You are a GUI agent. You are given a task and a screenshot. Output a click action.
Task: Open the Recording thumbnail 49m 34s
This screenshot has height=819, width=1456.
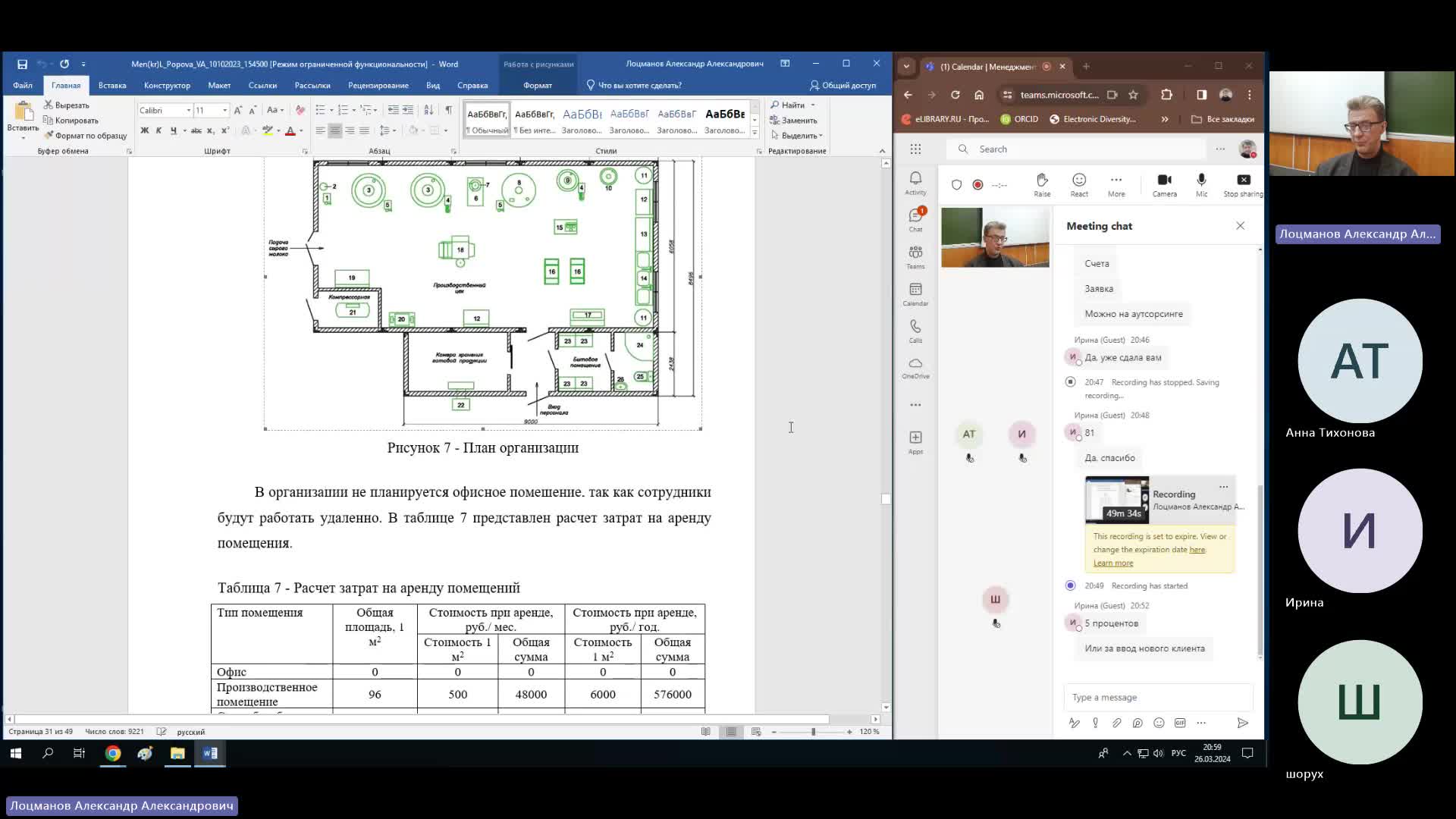[1116, 500]
